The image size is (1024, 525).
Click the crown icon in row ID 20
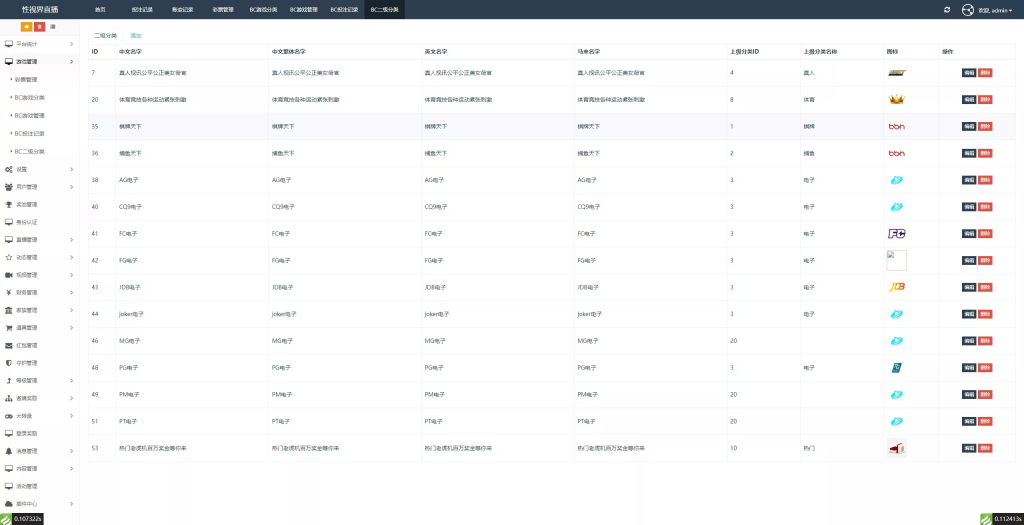[897, 99]
